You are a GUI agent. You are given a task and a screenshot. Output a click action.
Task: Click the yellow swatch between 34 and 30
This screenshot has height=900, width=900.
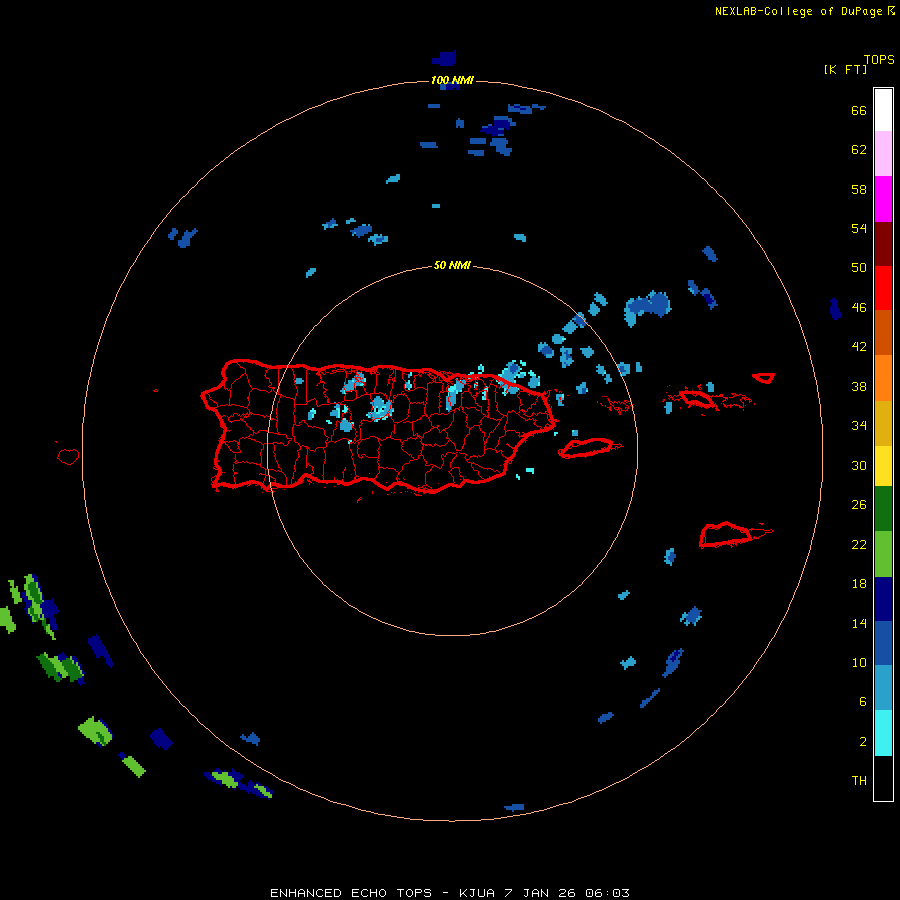(883, 466)
